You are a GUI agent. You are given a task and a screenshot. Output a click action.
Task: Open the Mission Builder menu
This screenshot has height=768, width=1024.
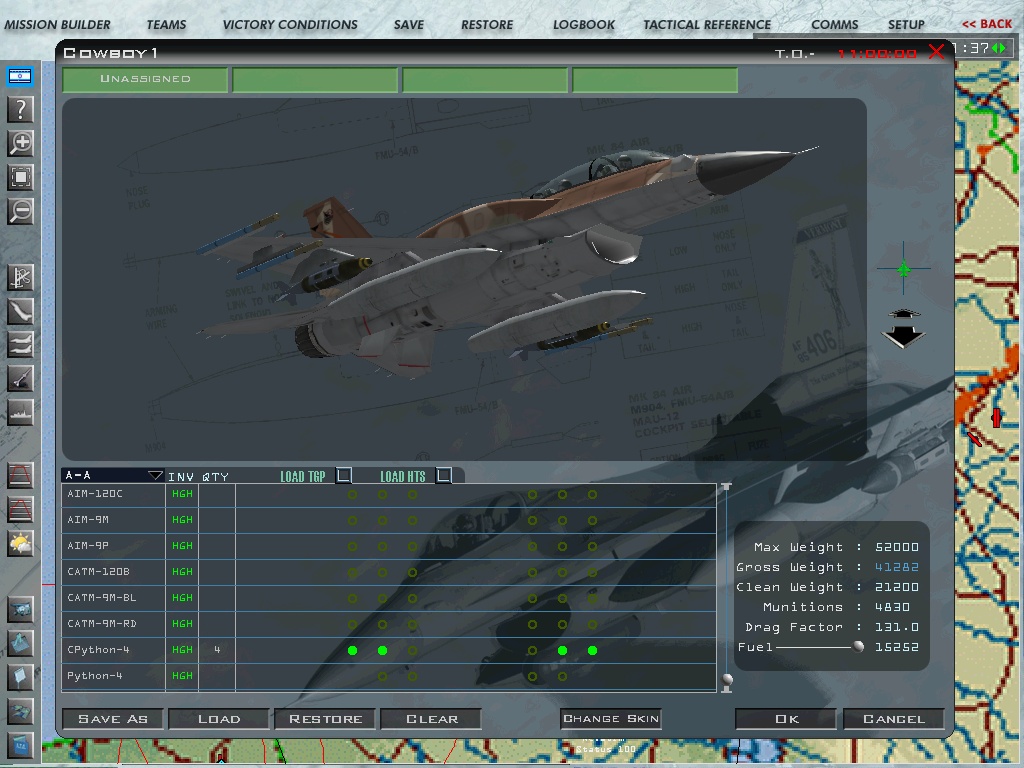click(x=57, y=25)
